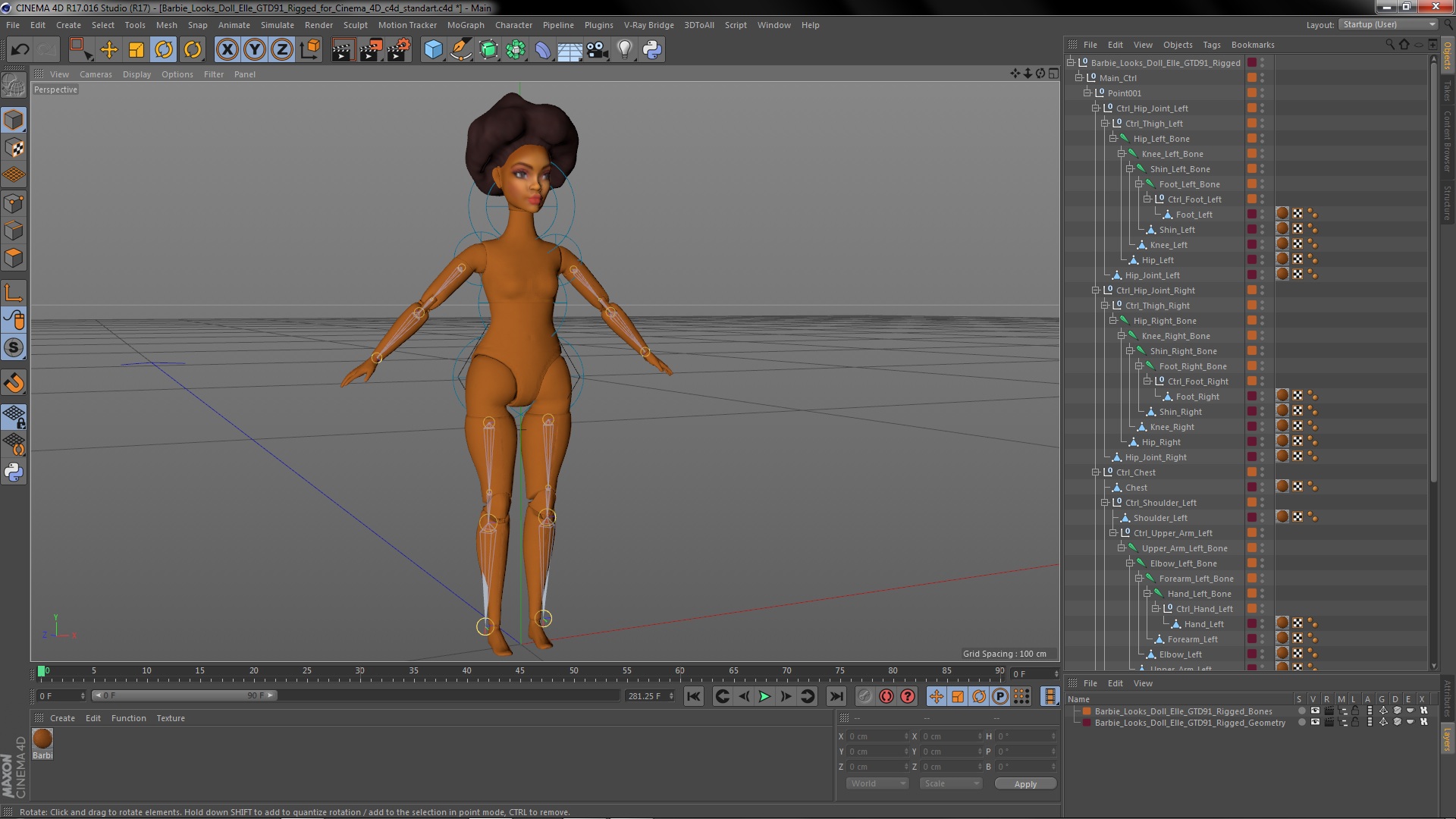Screen dimensions: 1456x819
Task: Click the Bend deformer icon
Action: point(543,50)
